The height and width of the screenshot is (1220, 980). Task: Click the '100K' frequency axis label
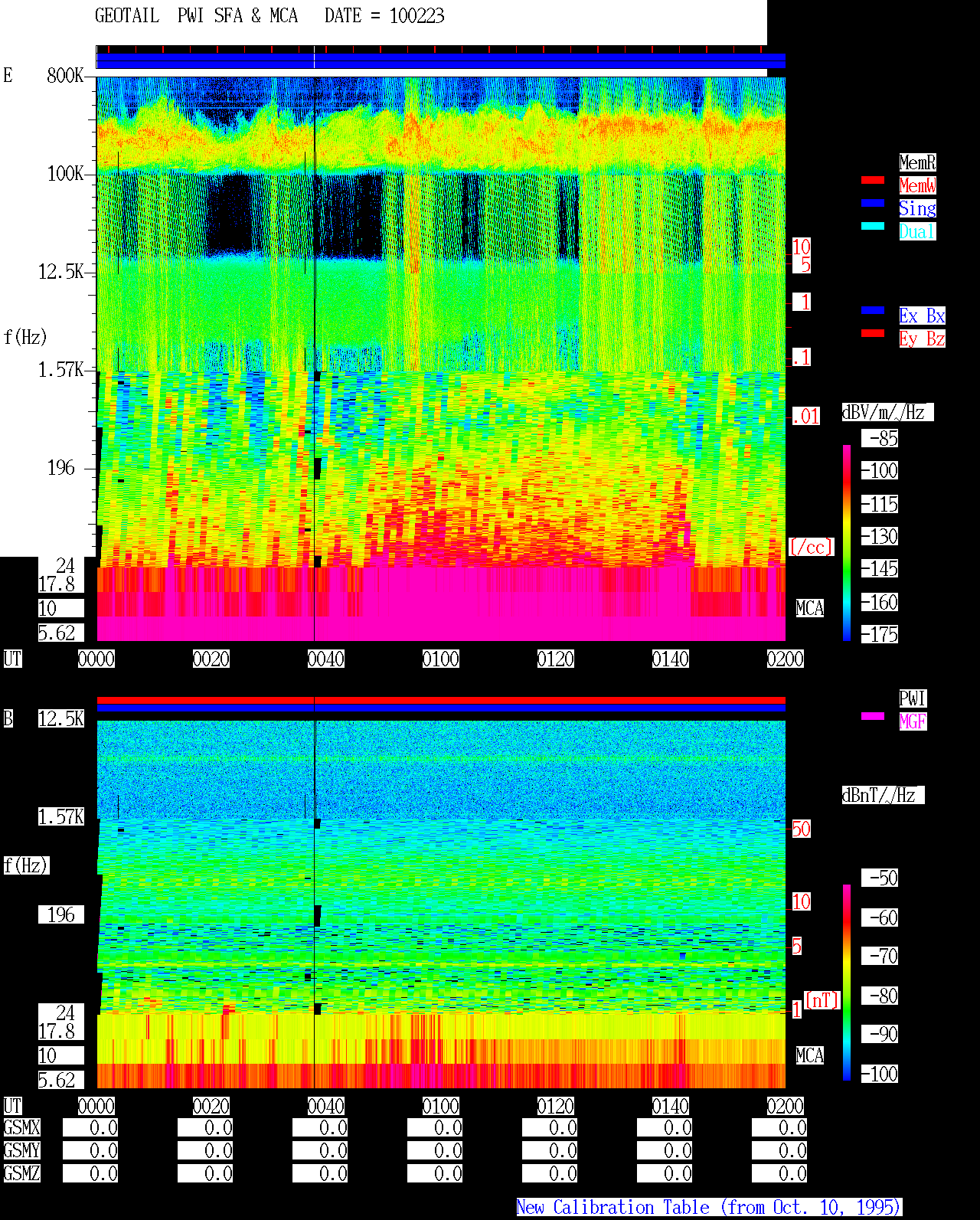(x=65, y=173)
